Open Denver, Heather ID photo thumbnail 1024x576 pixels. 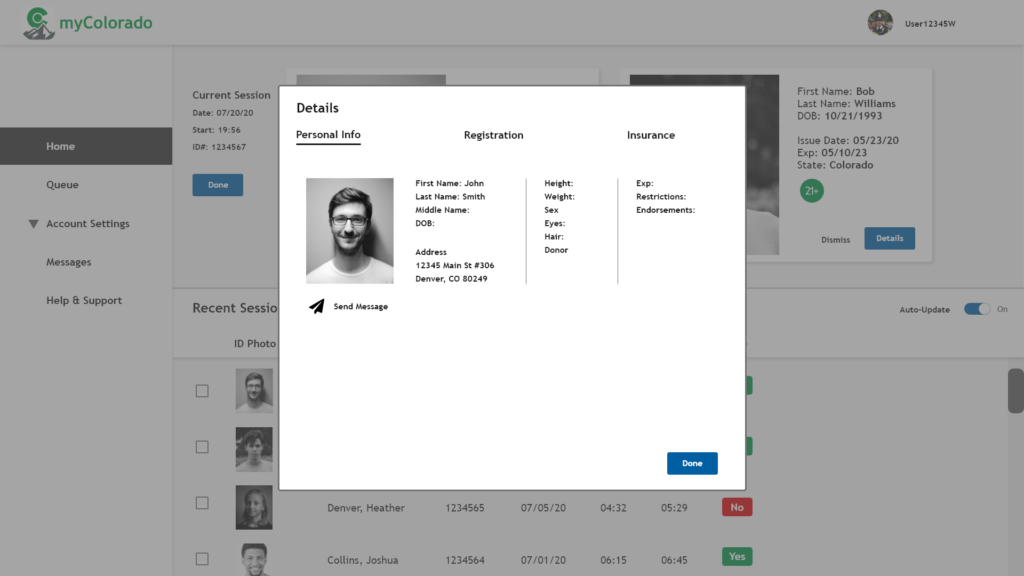254,507
